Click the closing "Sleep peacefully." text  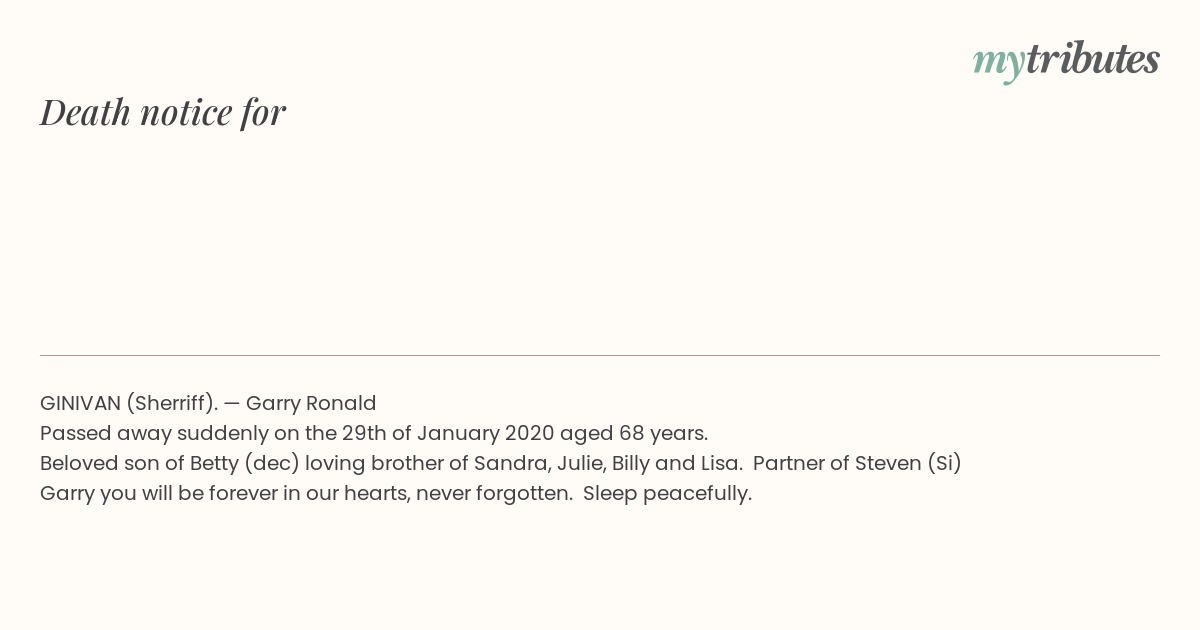click(667, 494)
